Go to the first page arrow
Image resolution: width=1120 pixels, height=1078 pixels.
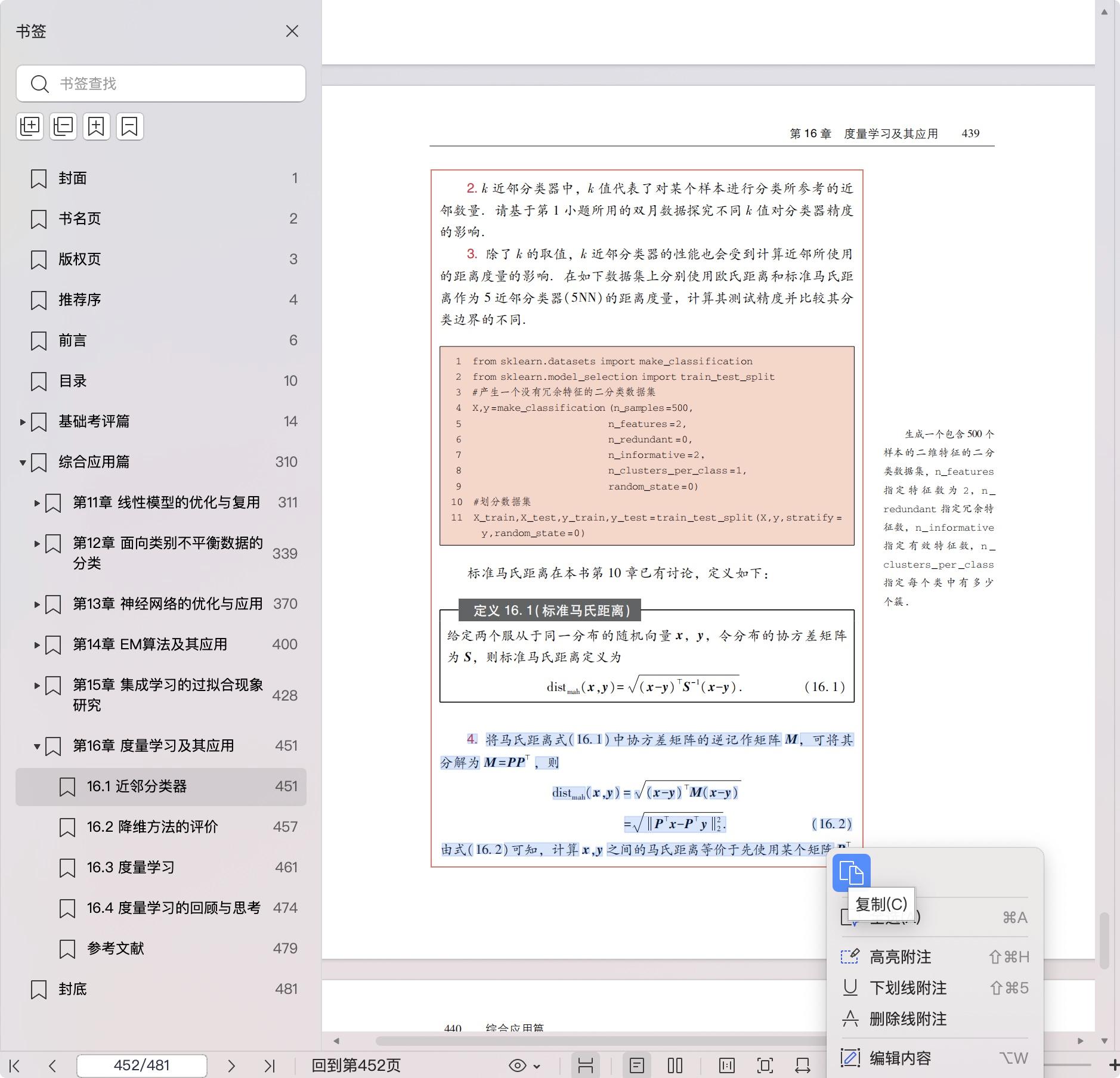(x=15, y=1065)
